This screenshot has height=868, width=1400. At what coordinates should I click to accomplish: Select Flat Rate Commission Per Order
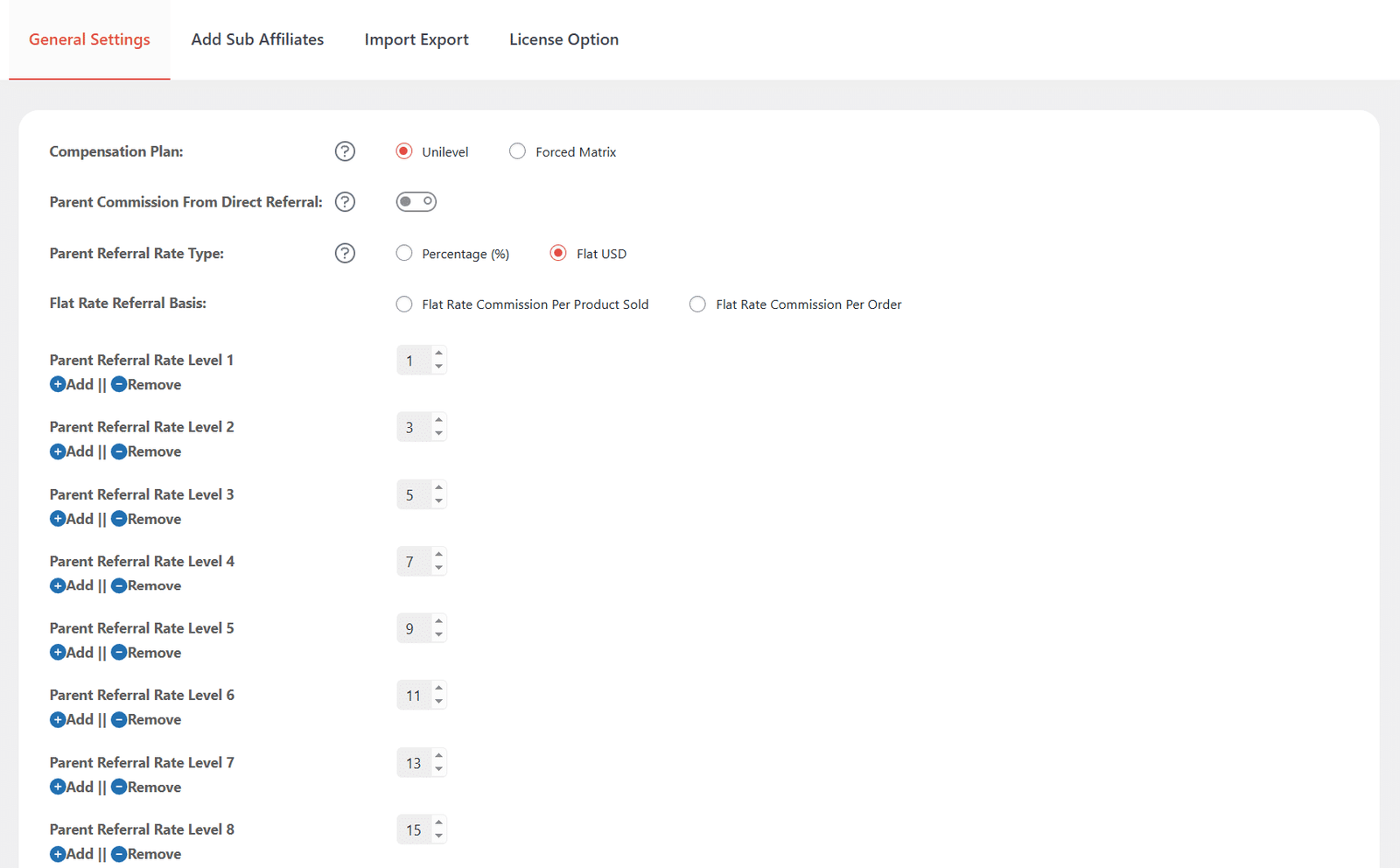pyautogui.click(x=697, y=304)
